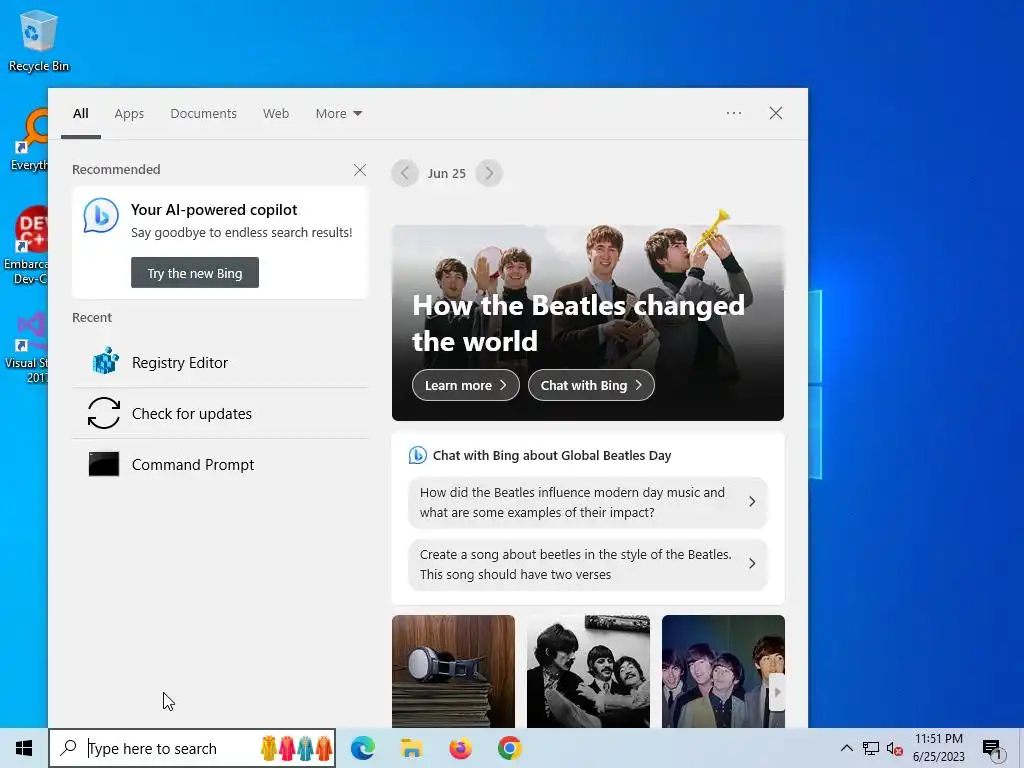Close the search panel
Image resolution: width=1024 pixels, height=768 pixels.
(x=776, y=113)
